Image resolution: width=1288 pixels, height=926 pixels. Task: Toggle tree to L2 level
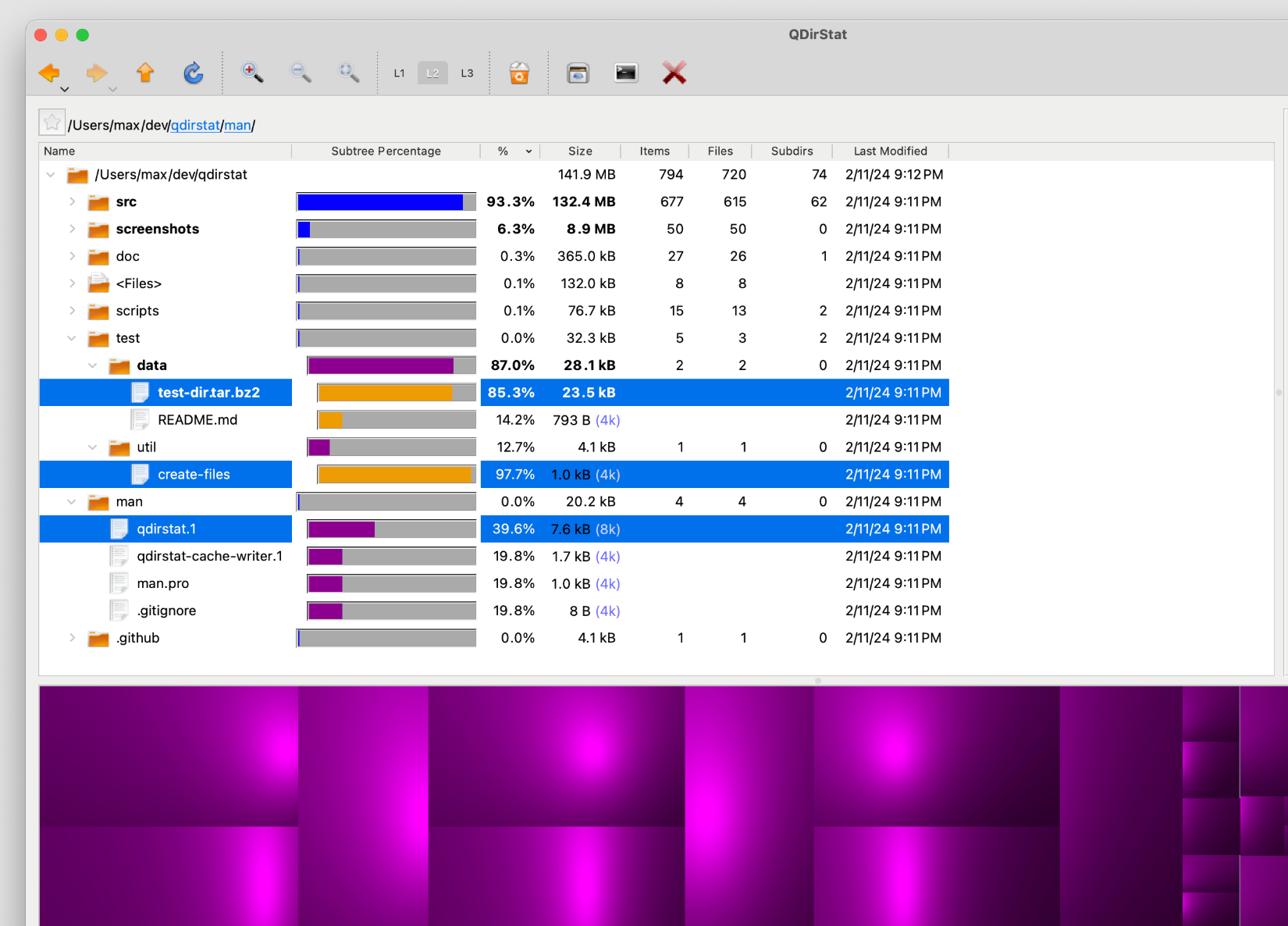432,73
